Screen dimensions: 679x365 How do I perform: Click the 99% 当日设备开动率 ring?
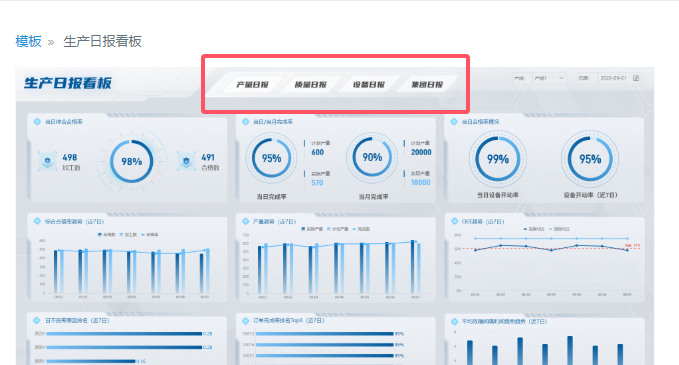point(498,159)
